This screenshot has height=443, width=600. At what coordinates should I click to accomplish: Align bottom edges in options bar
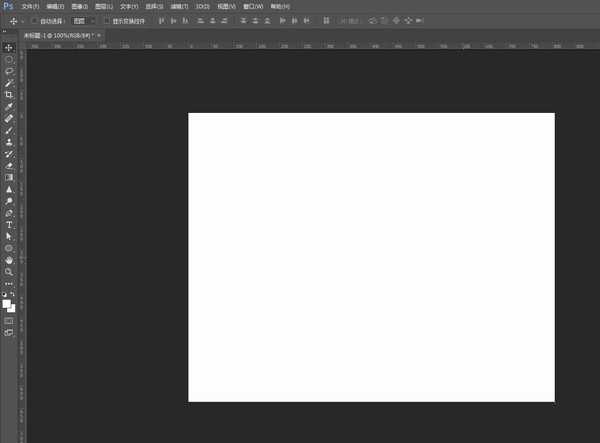pyautogui.click(x=186, y=21)
